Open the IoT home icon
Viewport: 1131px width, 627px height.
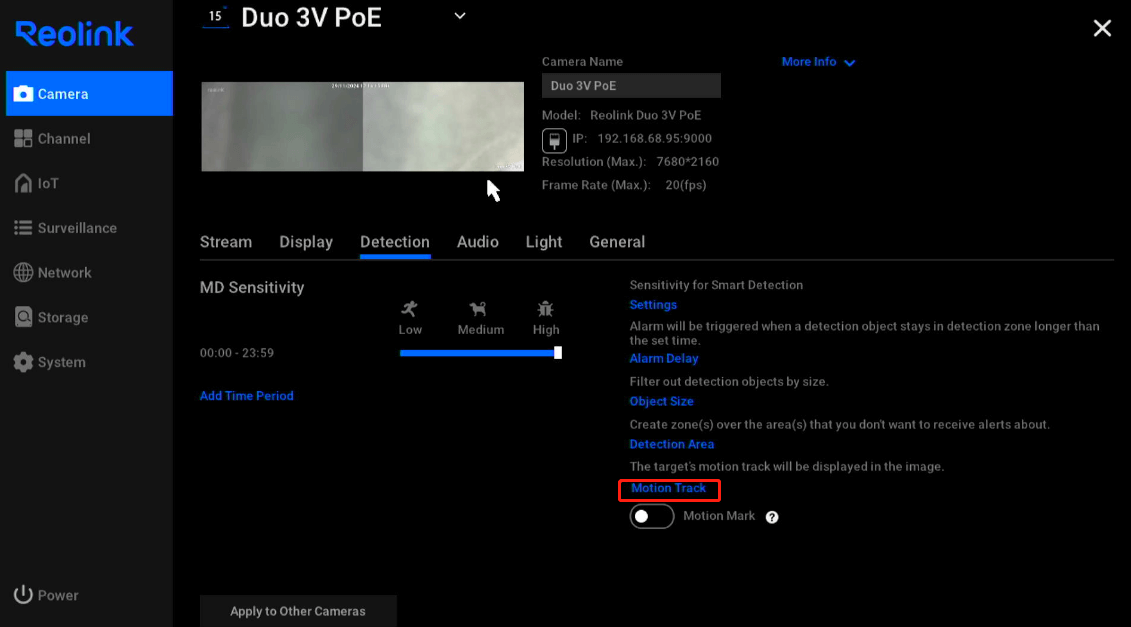(x=23, y=183)
